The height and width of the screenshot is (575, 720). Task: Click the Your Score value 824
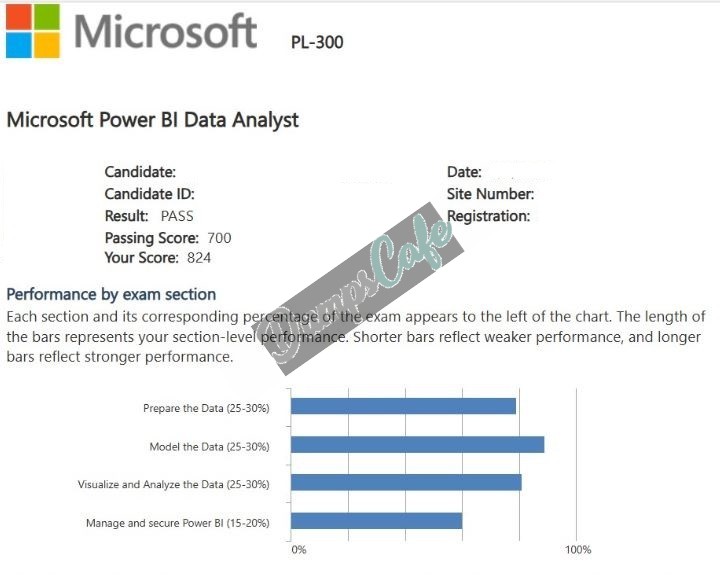199,258
